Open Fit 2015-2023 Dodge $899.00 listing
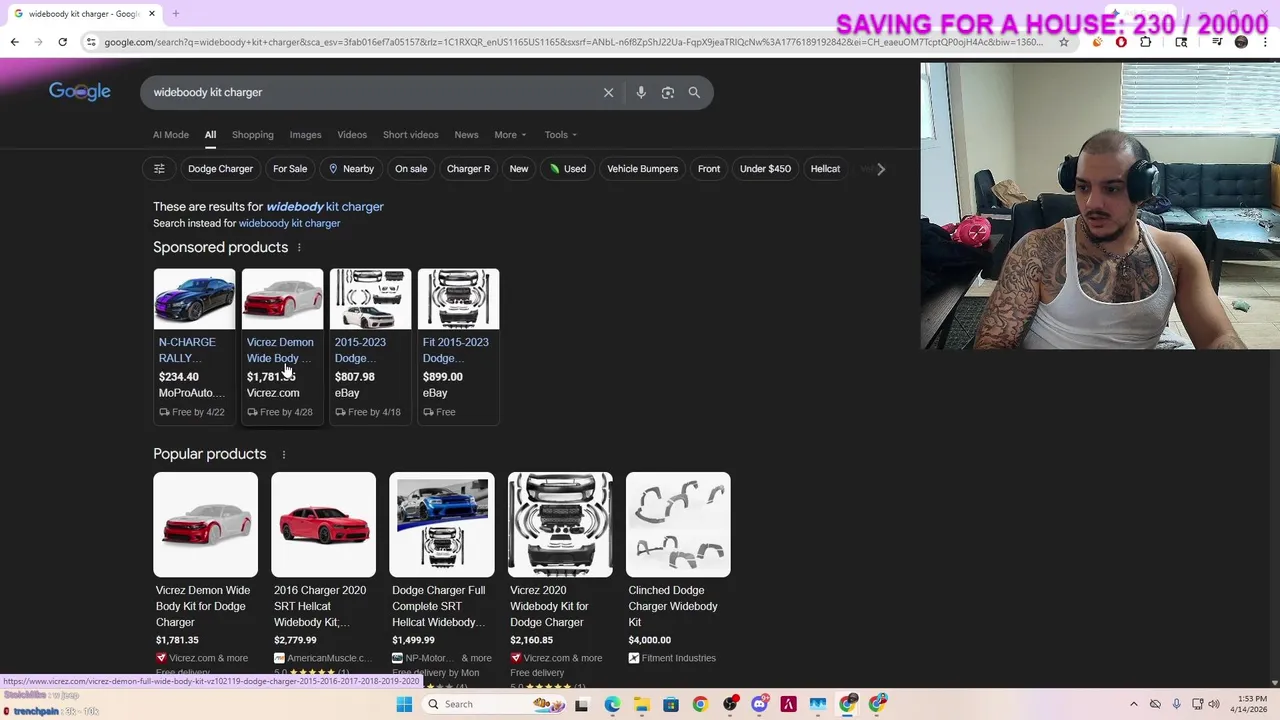 [458, 346]
